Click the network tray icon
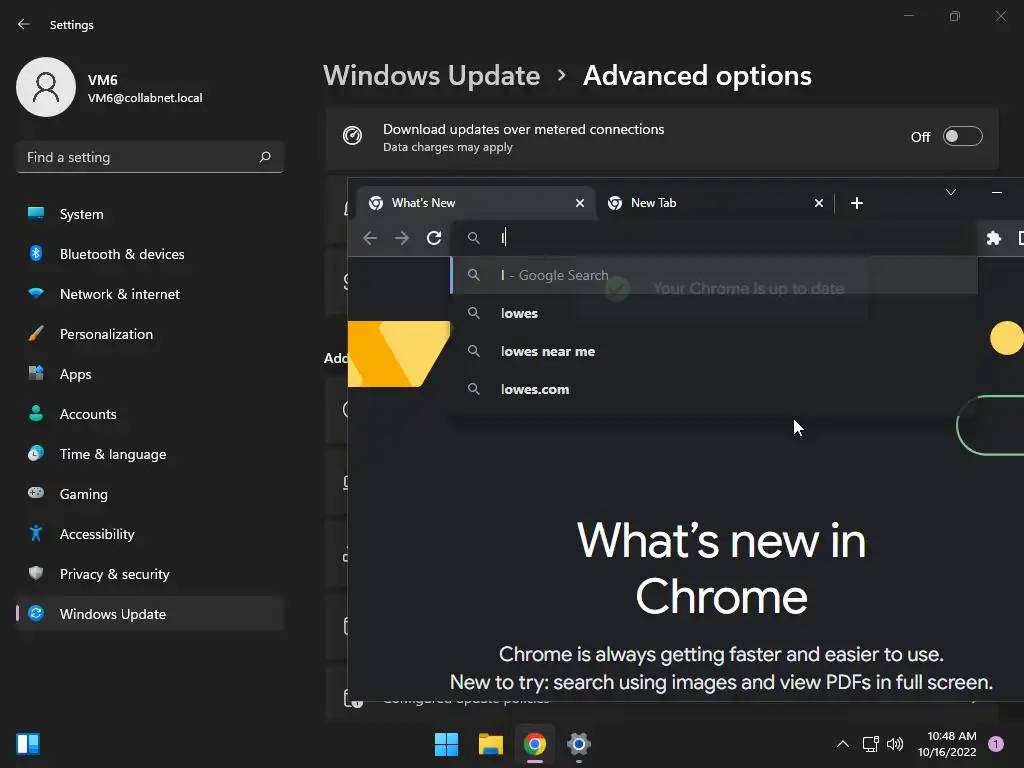 (871, 744)
